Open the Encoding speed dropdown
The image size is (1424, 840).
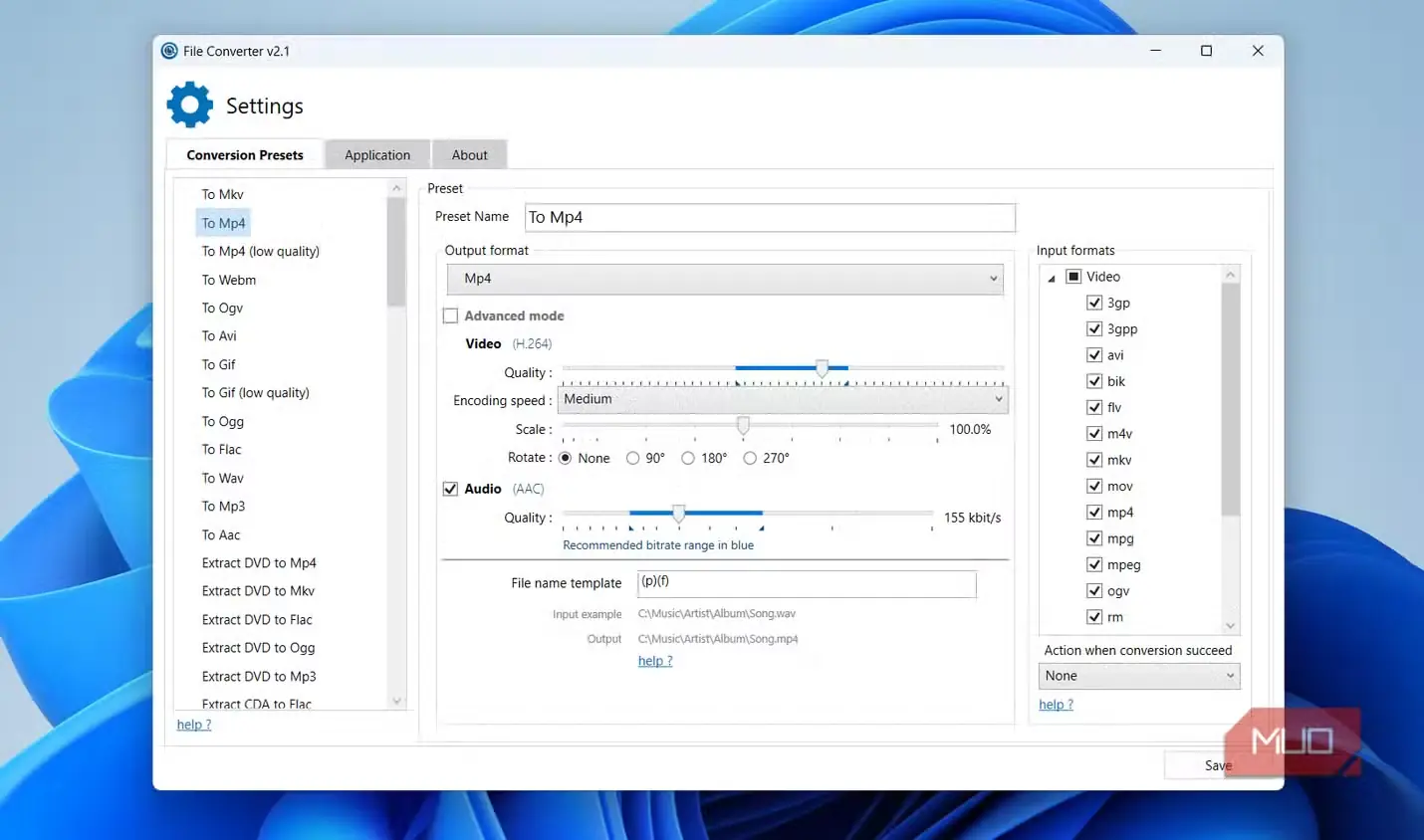coord(784,399)
